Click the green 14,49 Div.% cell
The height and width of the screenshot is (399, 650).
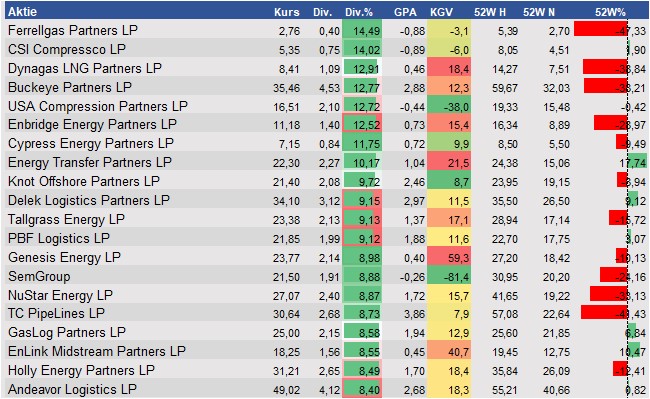pos(362,31)
